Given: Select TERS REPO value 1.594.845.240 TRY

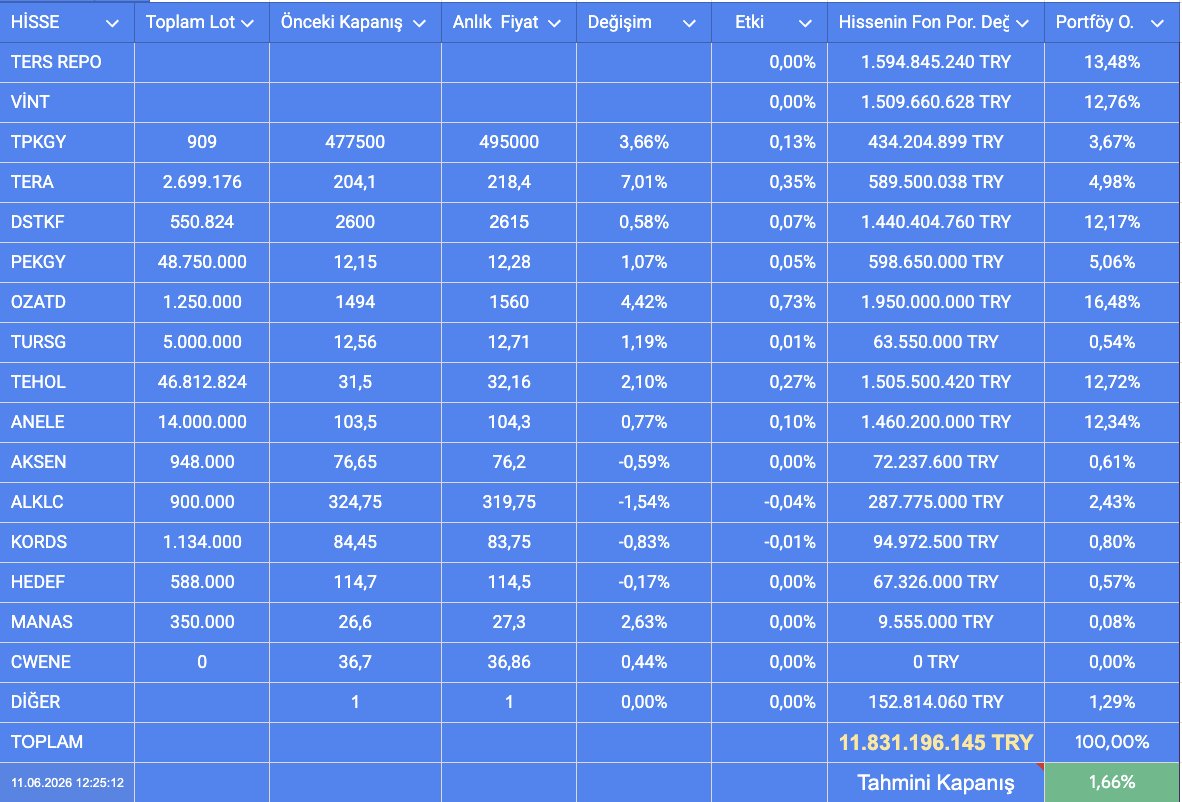Looking at the screenshot, I should [935, 62].
